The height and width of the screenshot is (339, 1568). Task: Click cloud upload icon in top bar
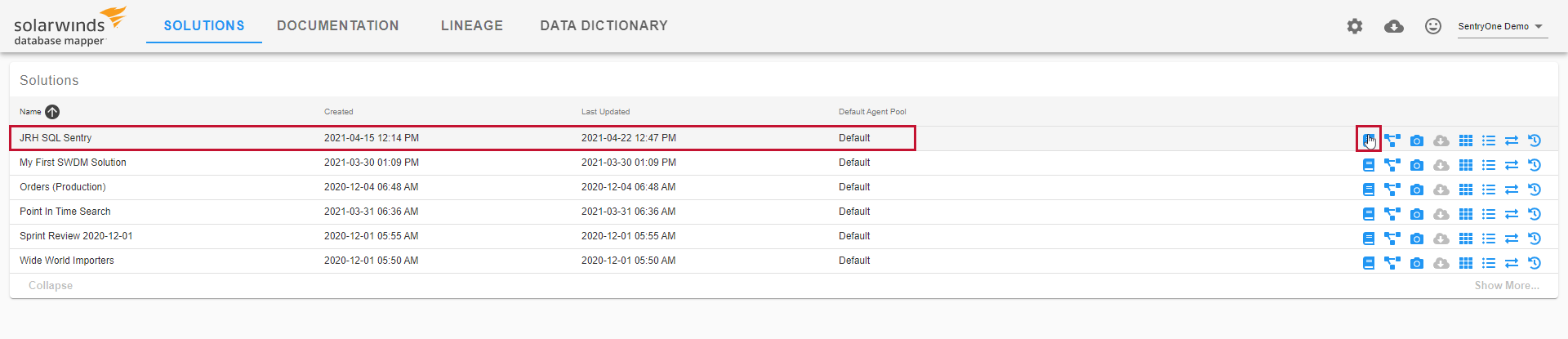pyautogui.click(x=1394, y=26)
